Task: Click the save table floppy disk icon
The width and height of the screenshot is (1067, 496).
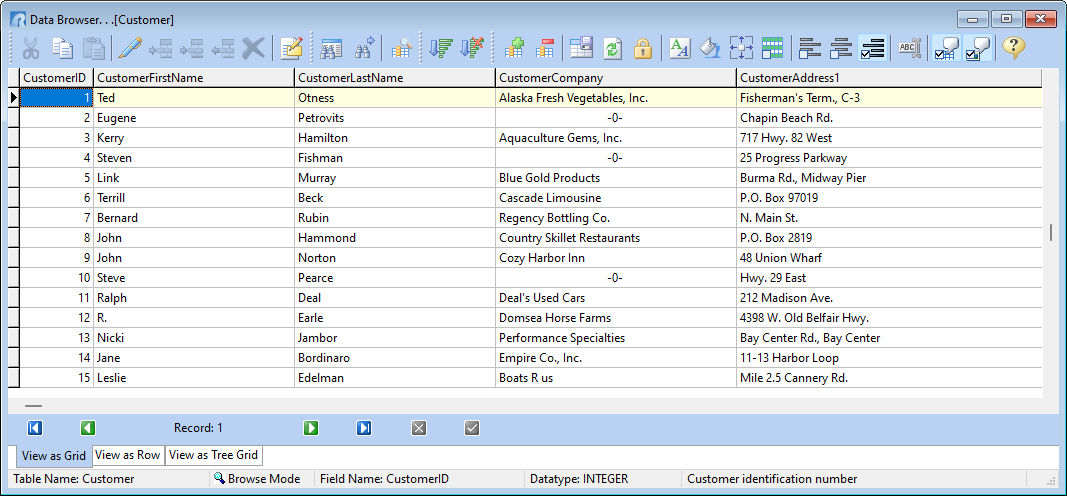Action: (582, 48)
